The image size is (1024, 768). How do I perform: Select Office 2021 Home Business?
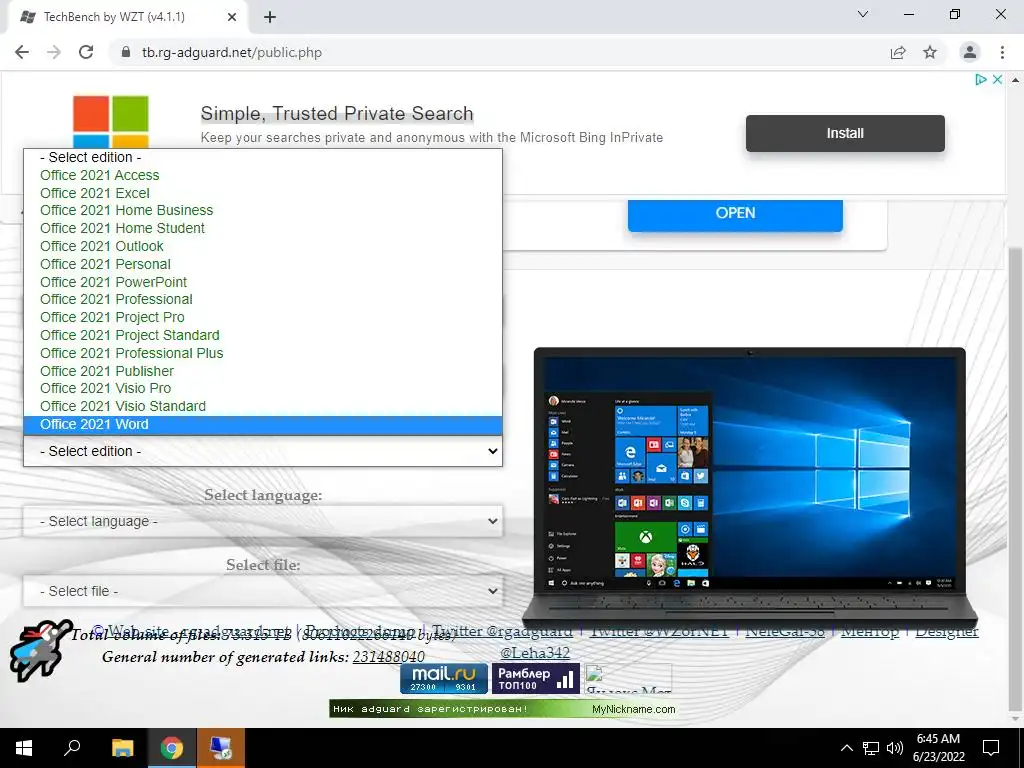pyautogui.click(x=263, y=210)
